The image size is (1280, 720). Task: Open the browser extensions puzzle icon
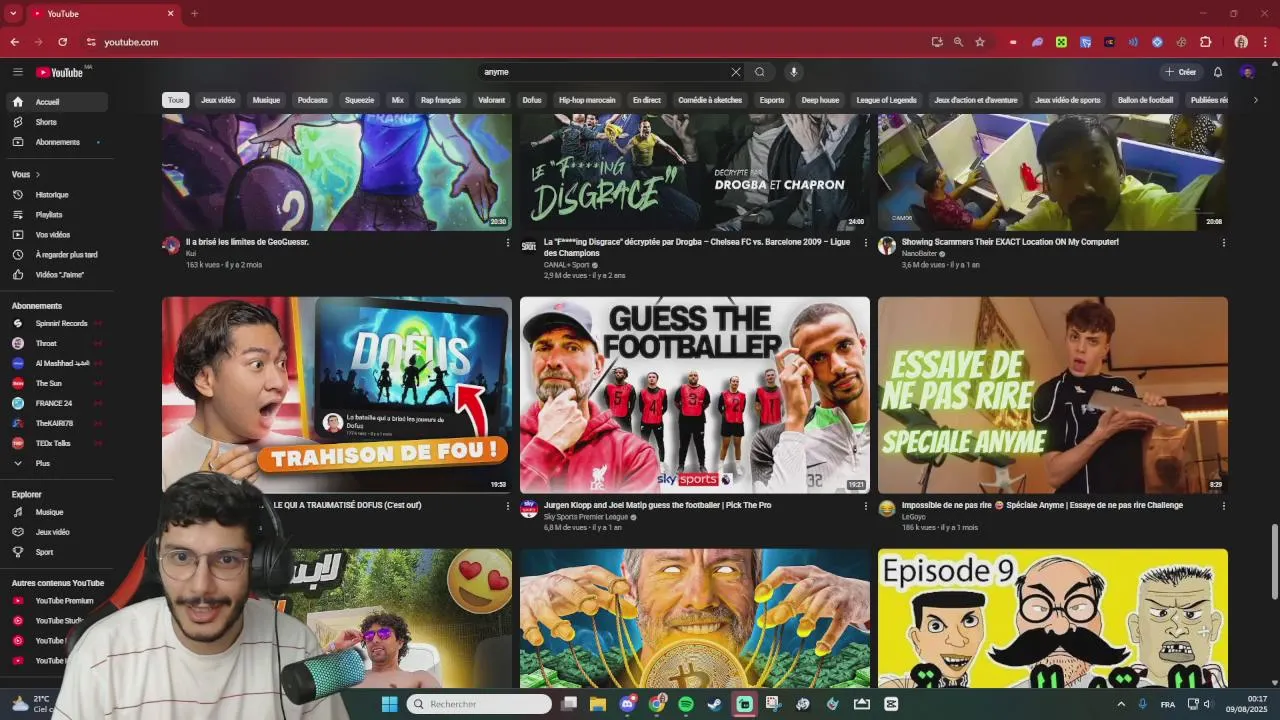pos(1206,42)
